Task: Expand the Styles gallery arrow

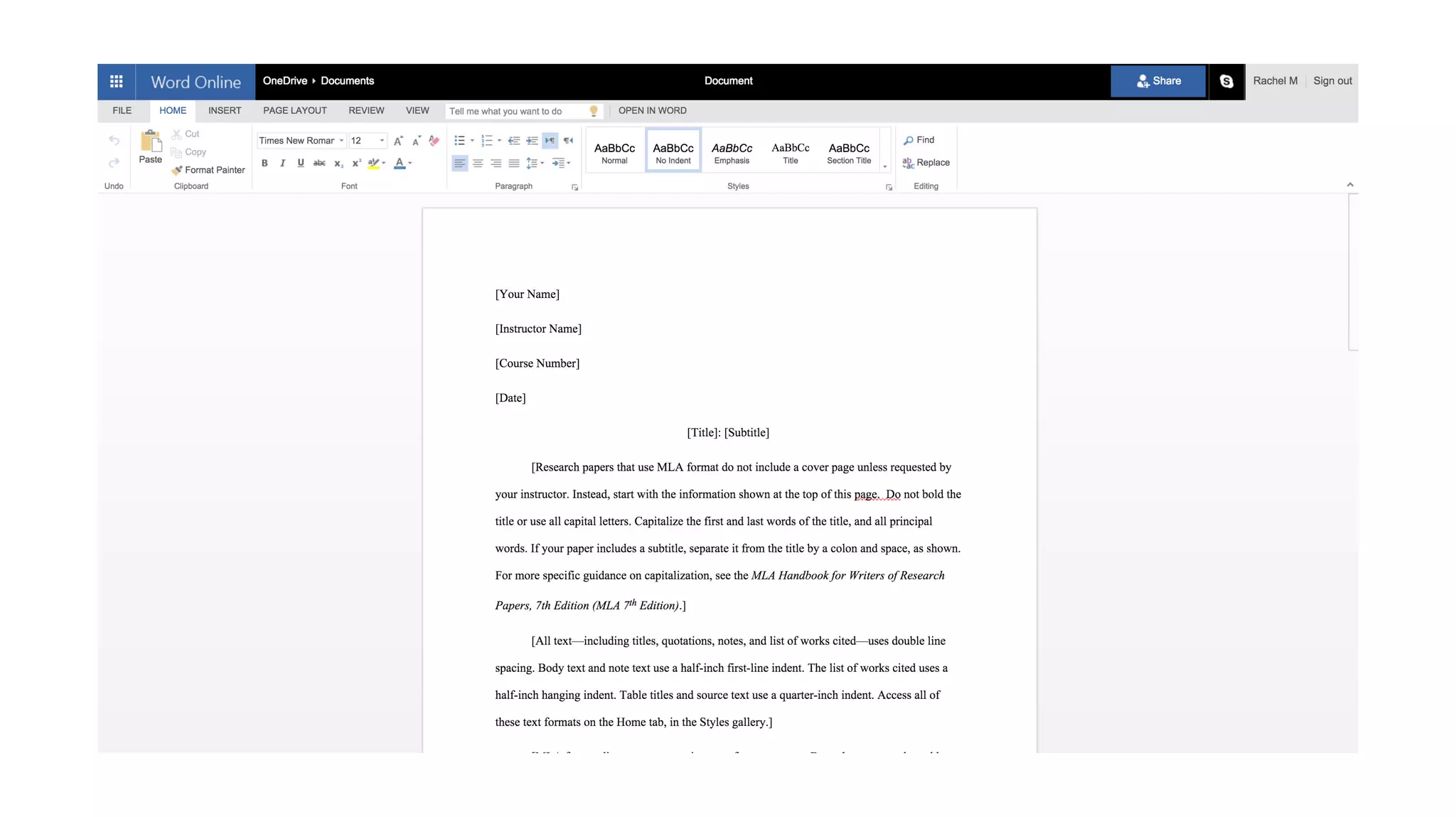Action: click(x=885, y=167)
